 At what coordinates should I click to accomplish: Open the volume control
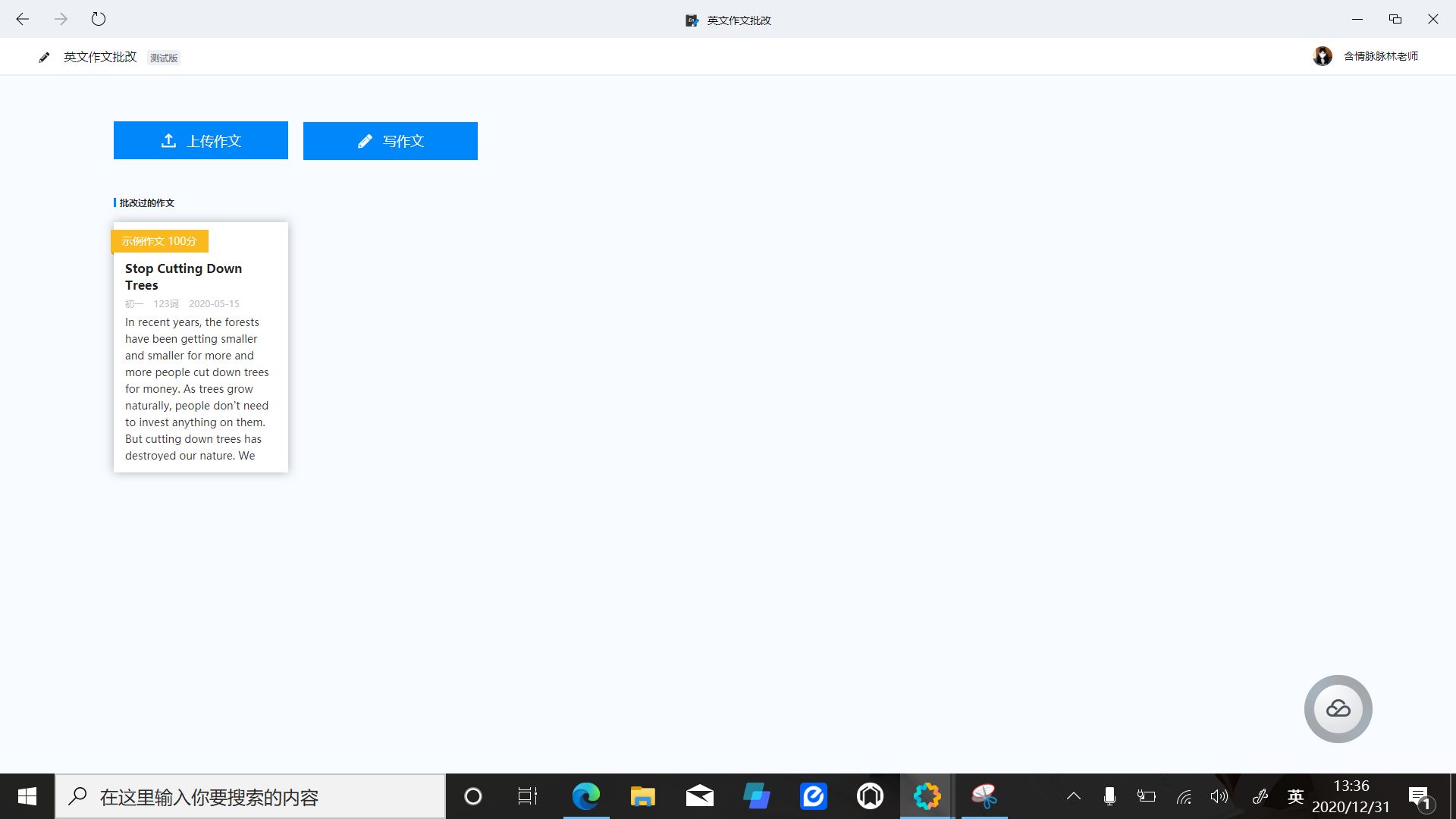click(x=1219, y=796)
